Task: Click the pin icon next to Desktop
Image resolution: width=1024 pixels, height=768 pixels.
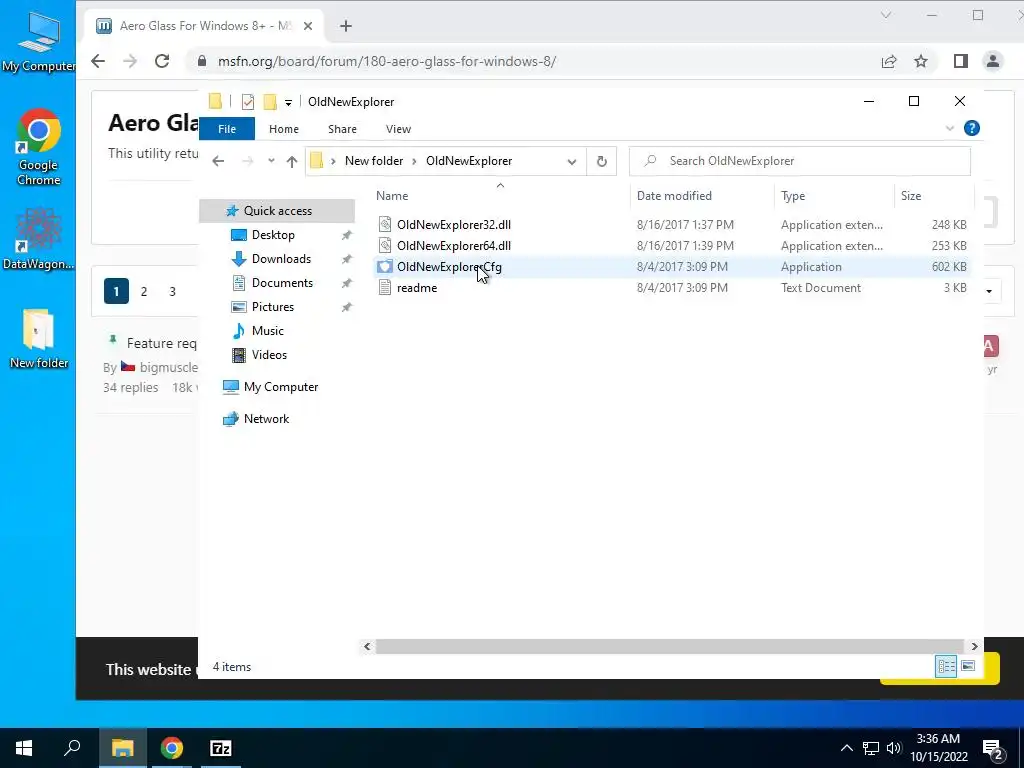Action: [x=347, y=235]
